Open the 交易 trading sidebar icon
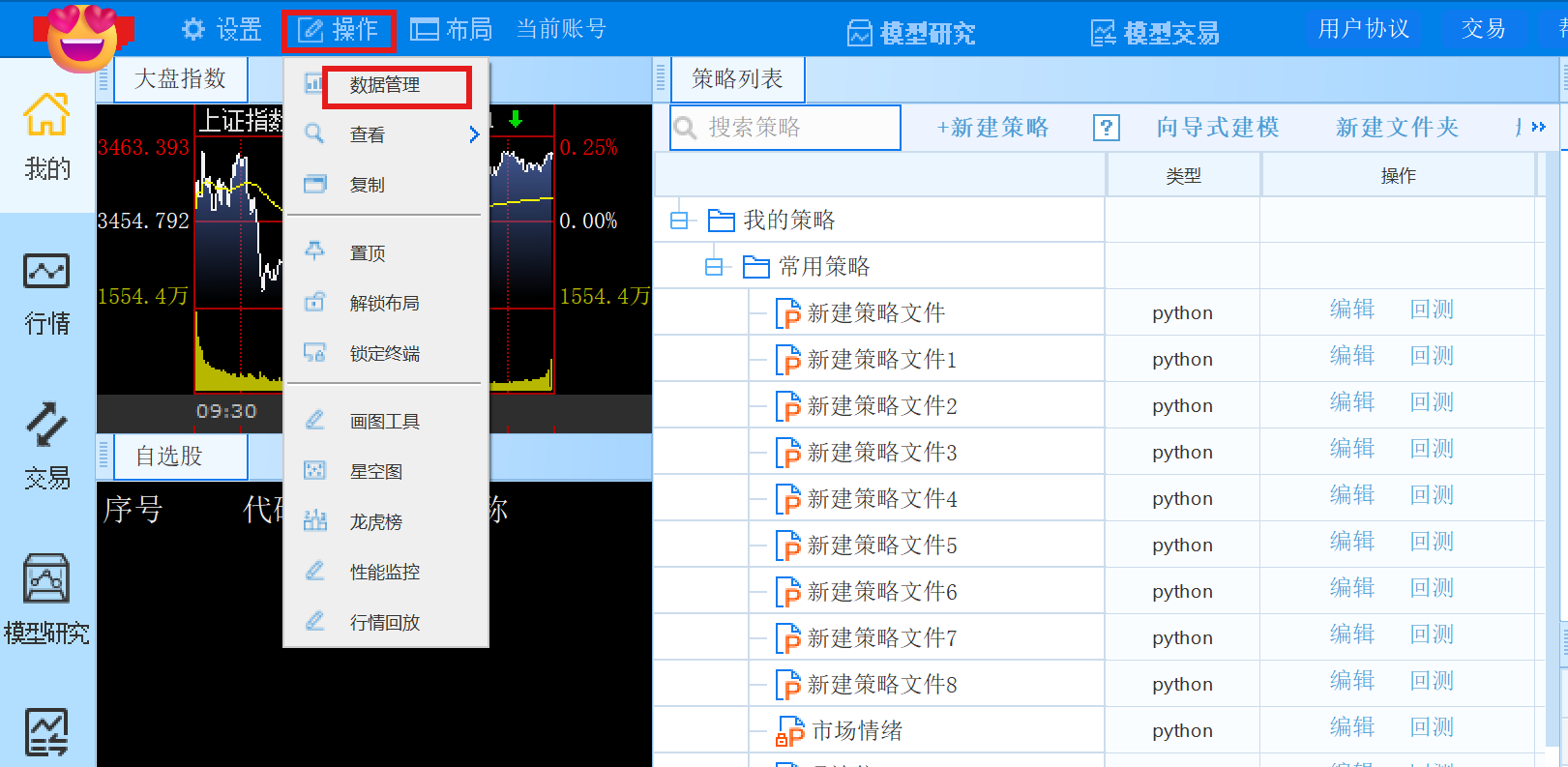Screen dimensions: 1568x767 [46, 445]
